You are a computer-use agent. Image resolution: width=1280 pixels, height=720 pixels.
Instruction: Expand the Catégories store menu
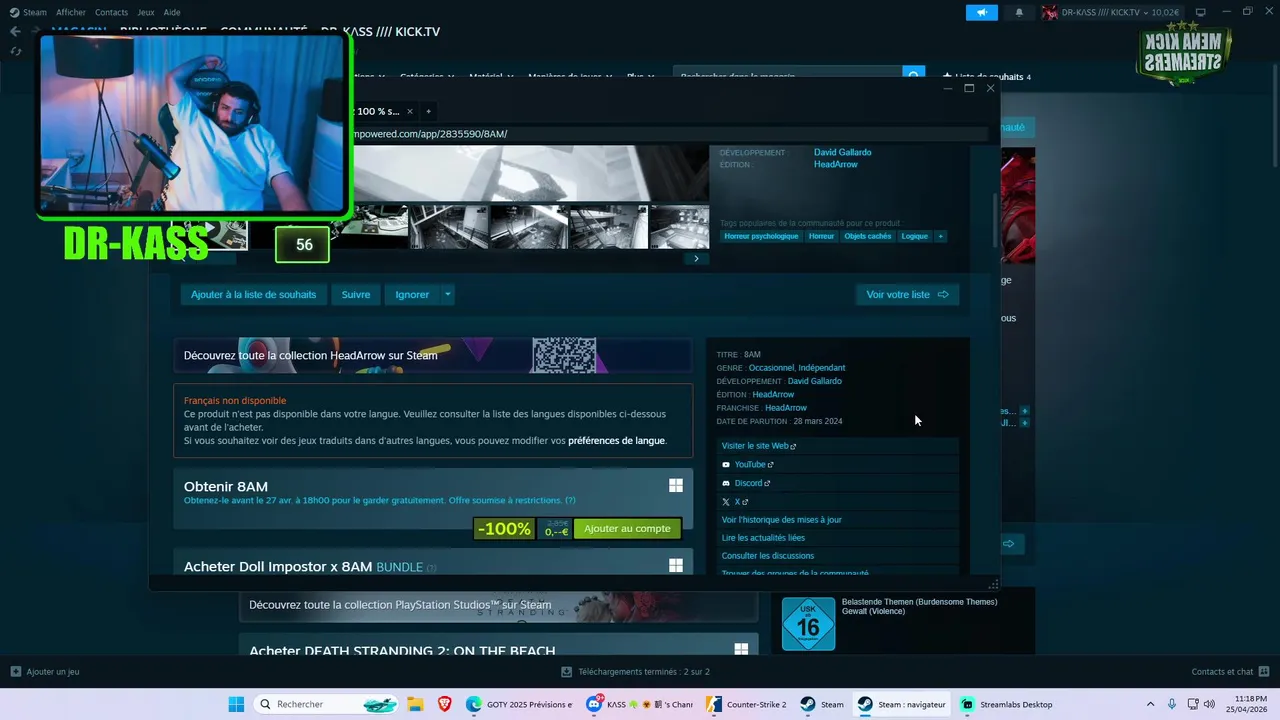pyautogui.click(x=427, y=76)
